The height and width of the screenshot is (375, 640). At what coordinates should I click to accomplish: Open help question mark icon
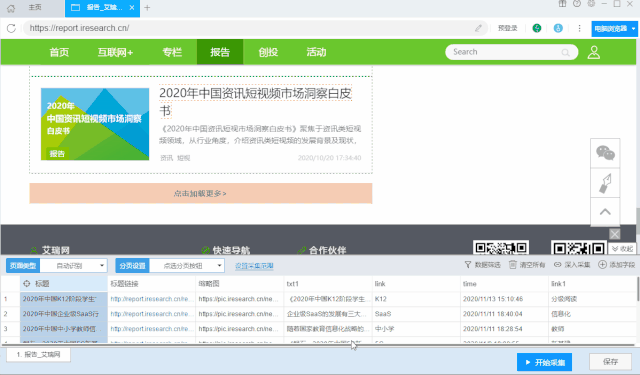(x=577, y=4)
